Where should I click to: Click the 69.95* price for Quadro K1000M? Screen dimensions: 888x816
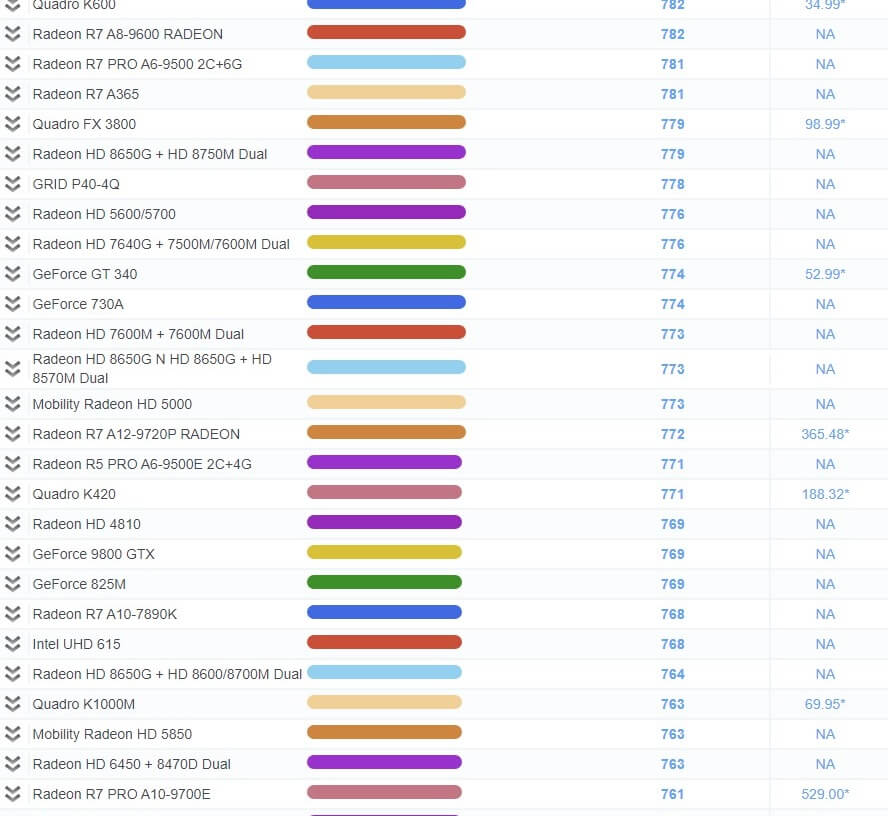(x=825, y=704)
